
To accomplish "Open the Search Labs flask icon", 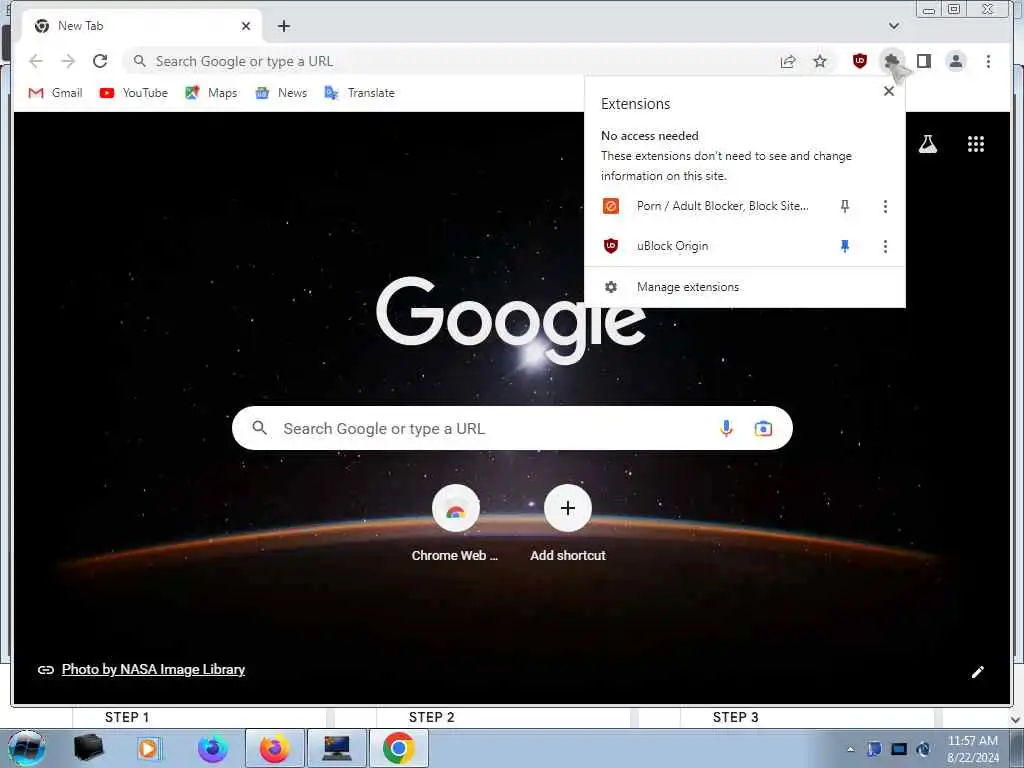I will (x=927, y=144).
